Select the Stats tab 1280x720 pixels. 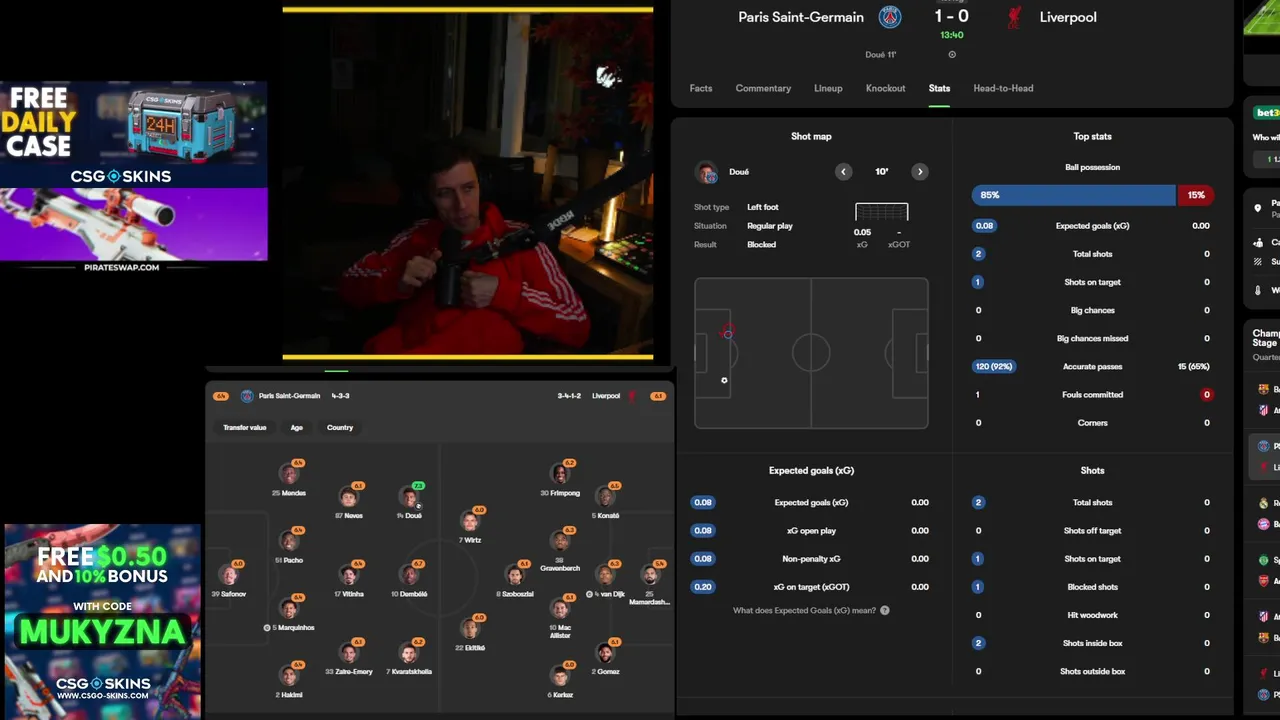click(939, 88)
